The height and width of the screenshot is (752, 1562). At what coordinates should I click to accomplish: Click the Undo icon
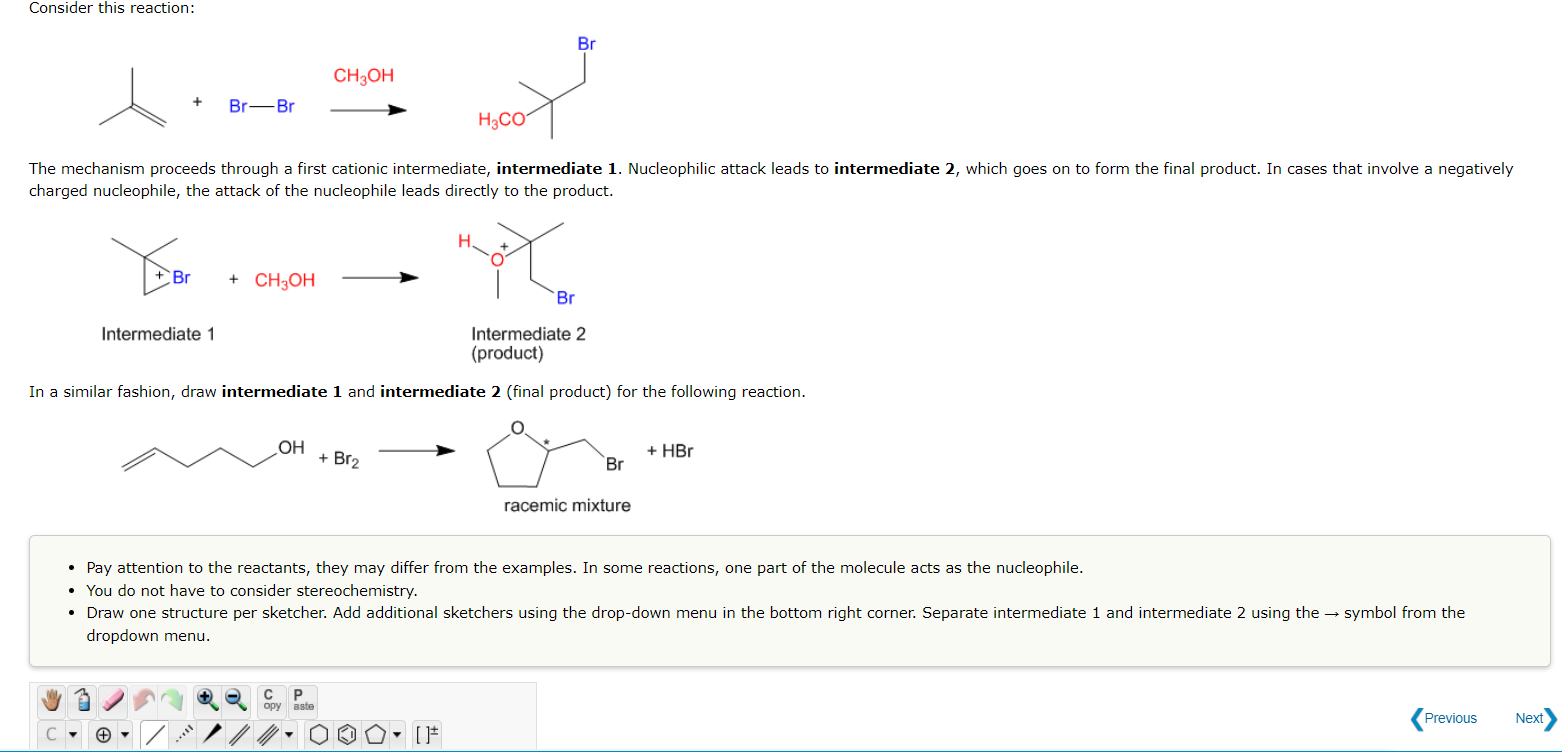[x=144, y=698]
